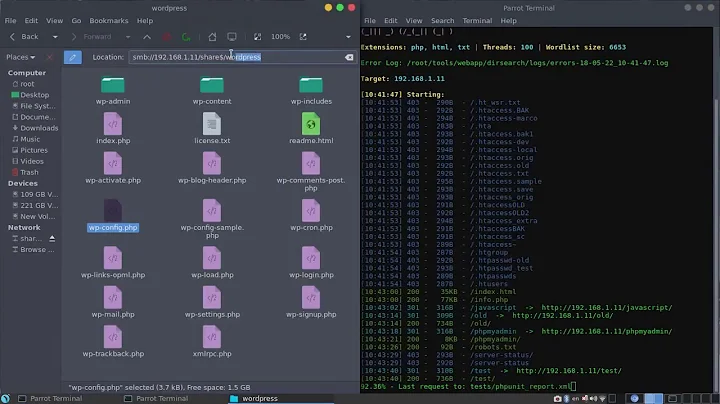Open the Terminal menu in Parrot Terminal

pyautogui.click(x=477, y=21)
